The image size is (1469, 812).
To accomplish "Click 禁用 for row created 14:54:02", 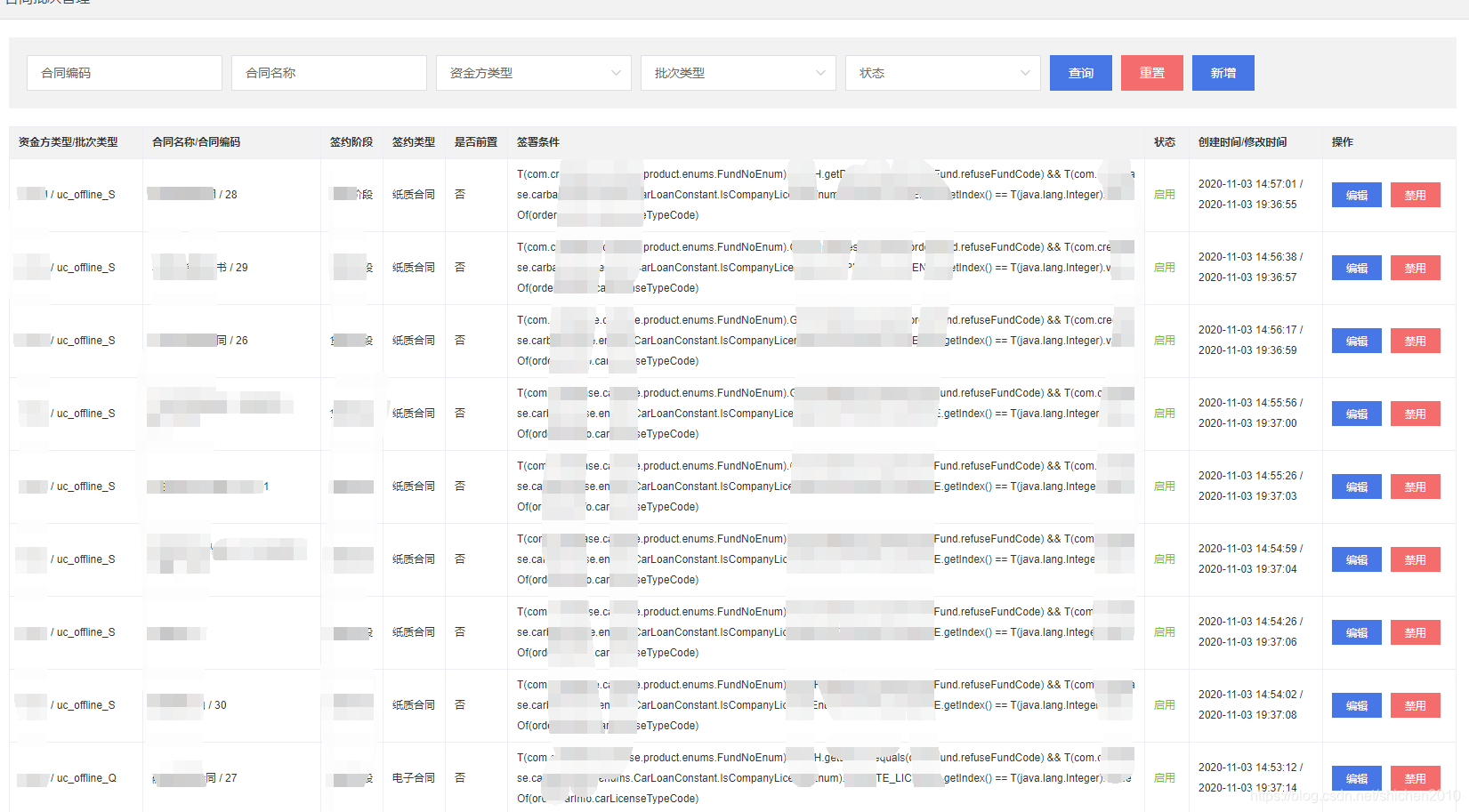I will pyautogui.click(x=1416, y=705).
